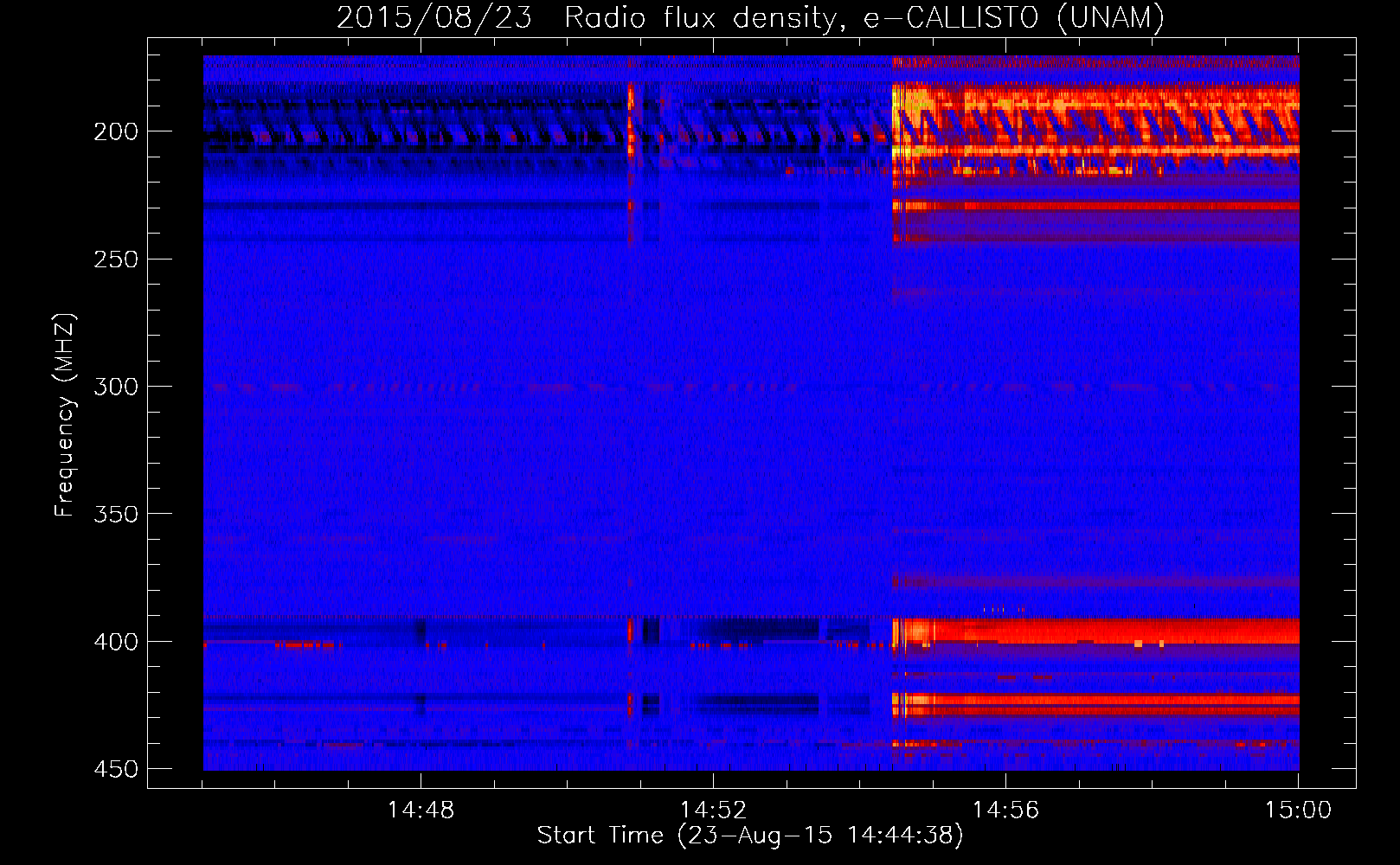
Task: Click the 250 frequency tick label
Action: (115, 259)
